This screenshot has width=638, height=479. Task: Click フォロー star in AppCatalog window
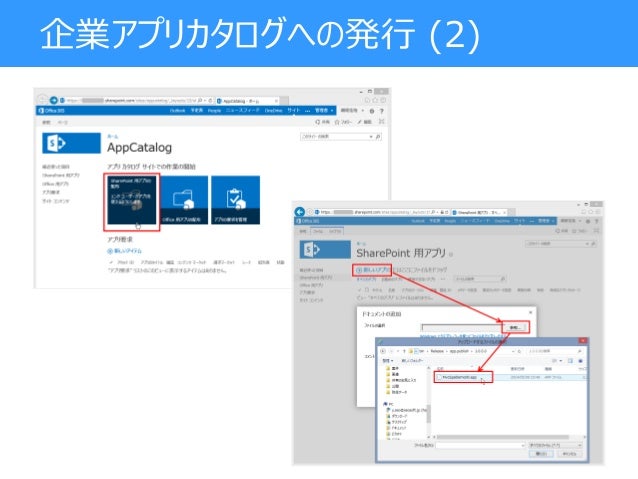(x=343, y=122)
